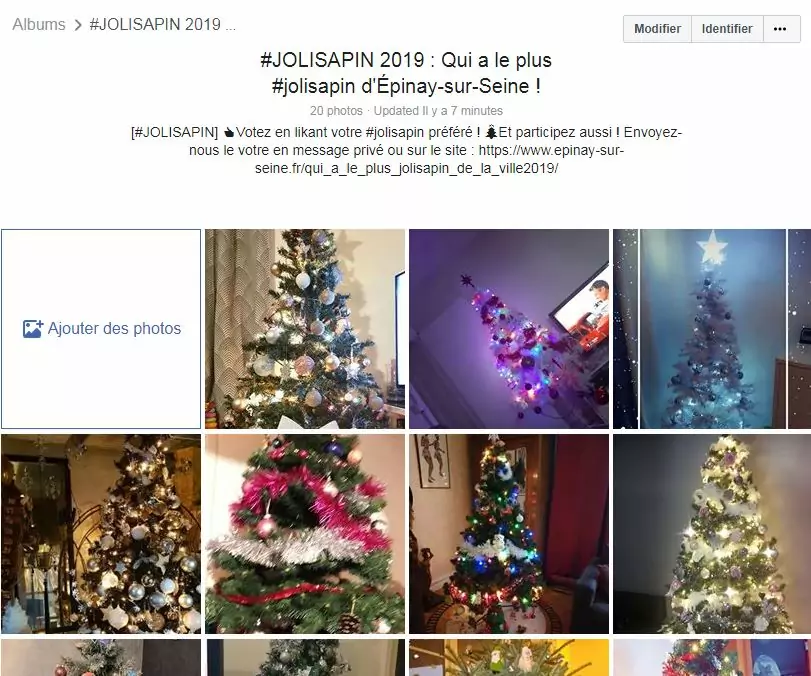This screenshot has height=676, width=811.
Task: Open tree photo with silver baubles by curtain
Action: [305, 329]
